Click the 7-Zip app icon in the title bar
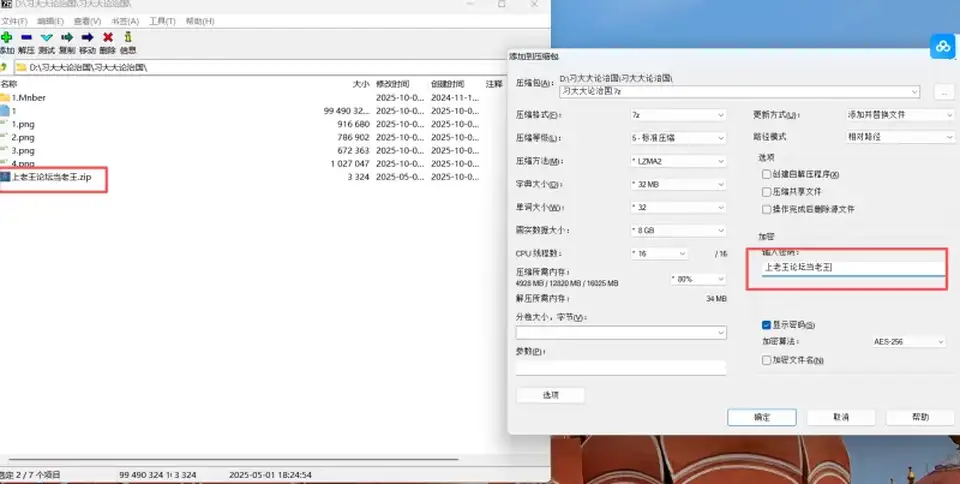Viewport: 960px width, 484px height. coord(5,4)
